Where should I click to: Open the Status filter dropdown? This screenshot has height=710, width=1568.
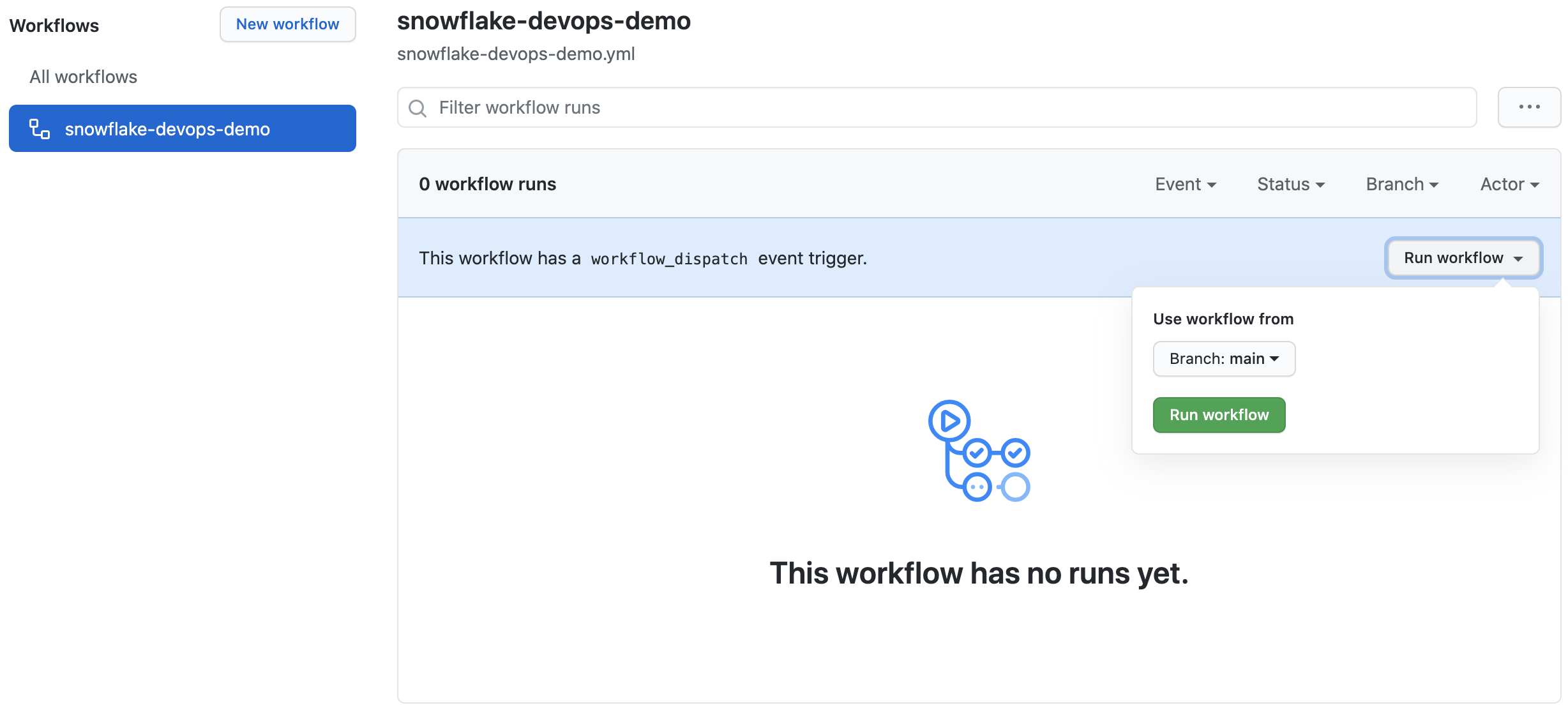pyautogui.click(x=1290, y=185)
